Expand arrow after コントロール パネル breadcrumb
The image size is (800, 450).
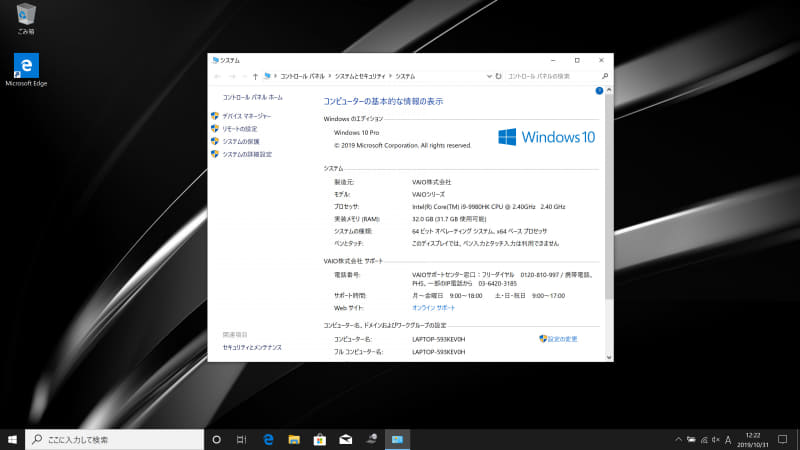(x=330, y=77)
